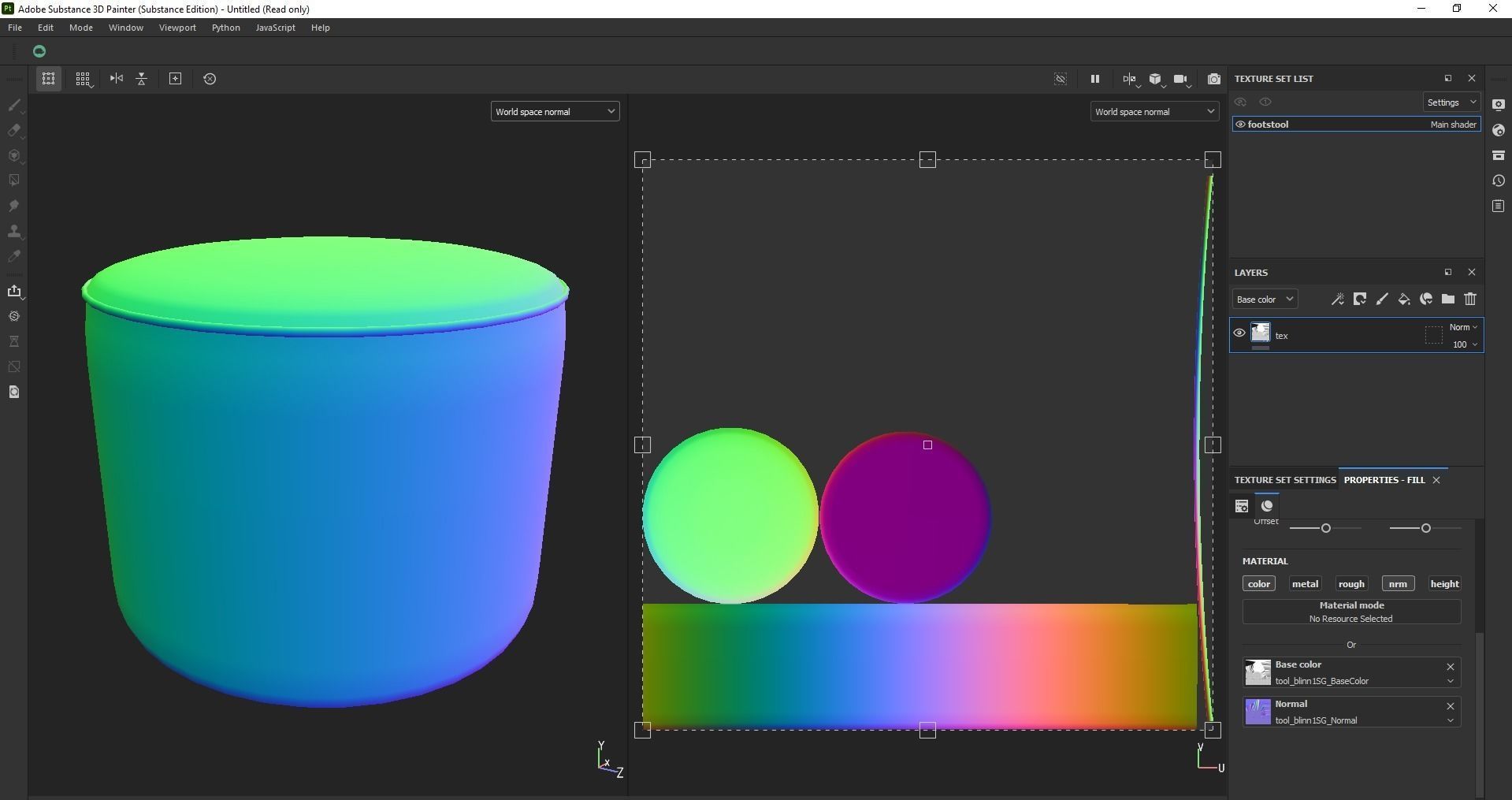Screen dimensions: 1512x800
Task: Open the Python menu
Action: click(x=226, y=28)
